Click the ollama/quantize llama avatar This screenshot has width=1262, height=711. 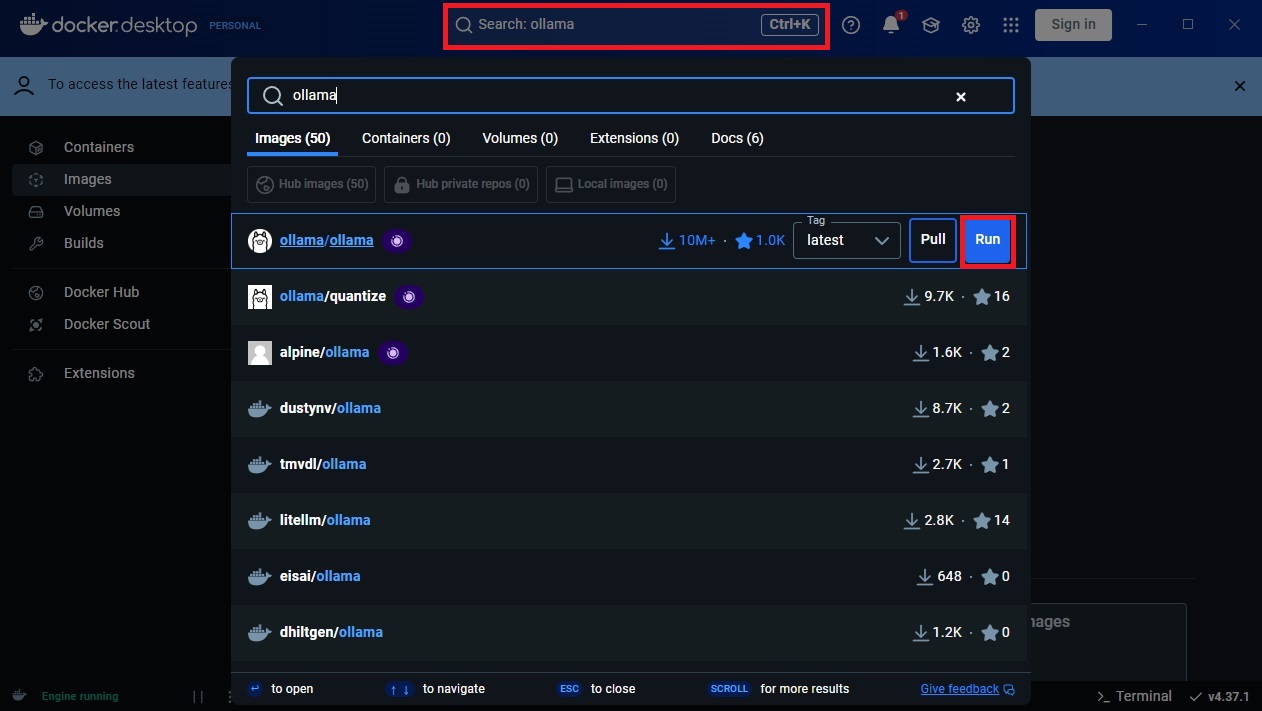(260, 297)
